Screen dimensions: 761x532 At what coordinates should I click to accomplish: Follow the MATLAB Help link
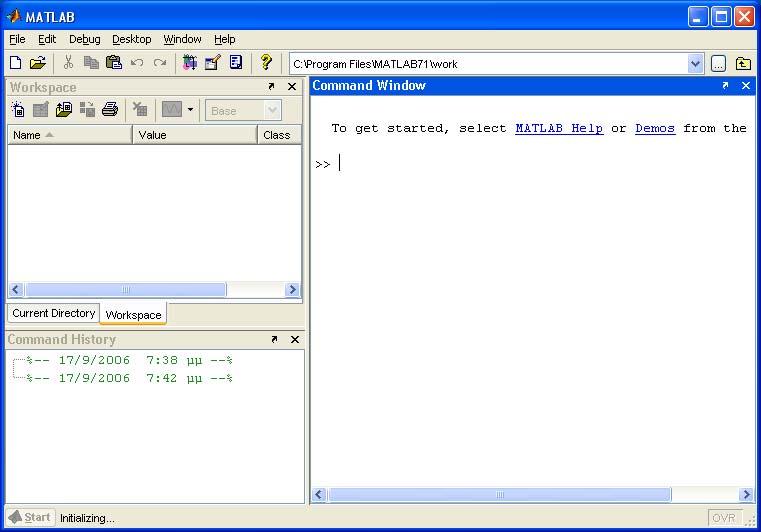(x=559, y=128)
